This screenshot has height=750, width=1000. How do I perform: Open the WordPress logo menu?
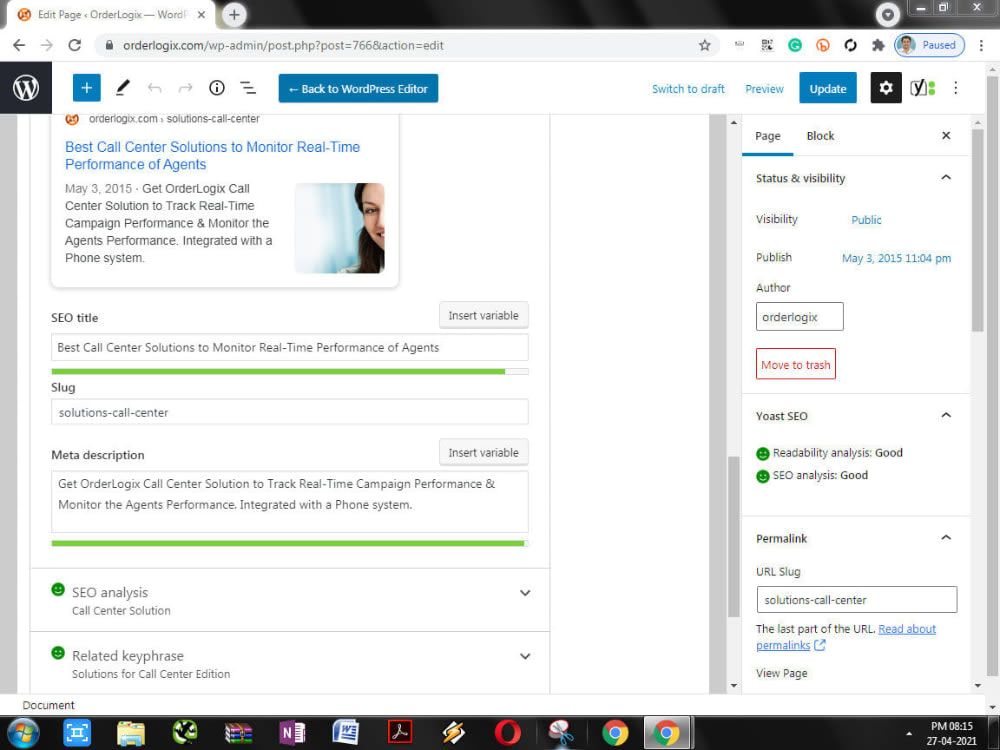[x=26, y=88]
